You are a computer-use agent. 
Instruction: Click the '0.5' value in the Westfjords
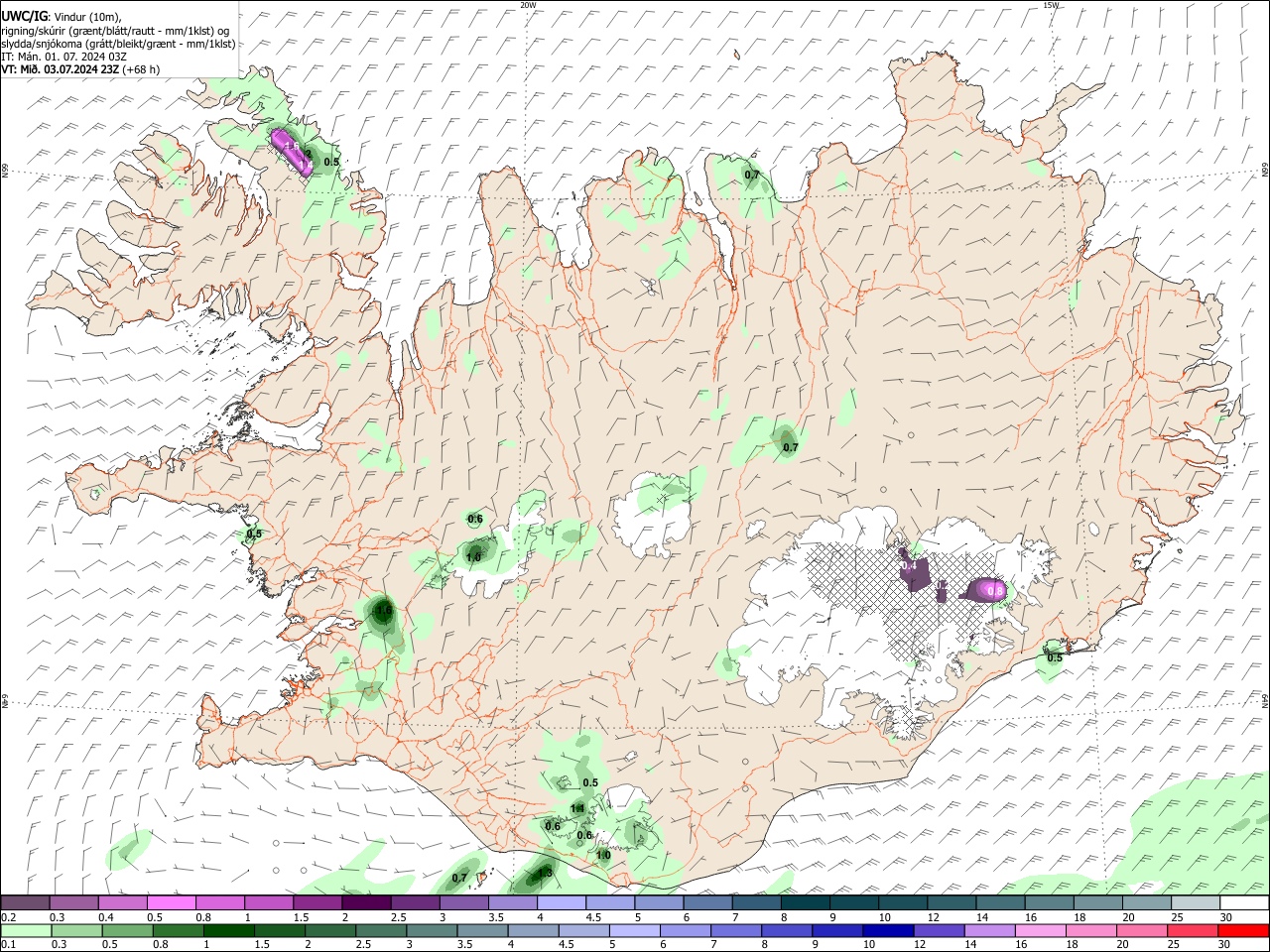click(331, 163)
